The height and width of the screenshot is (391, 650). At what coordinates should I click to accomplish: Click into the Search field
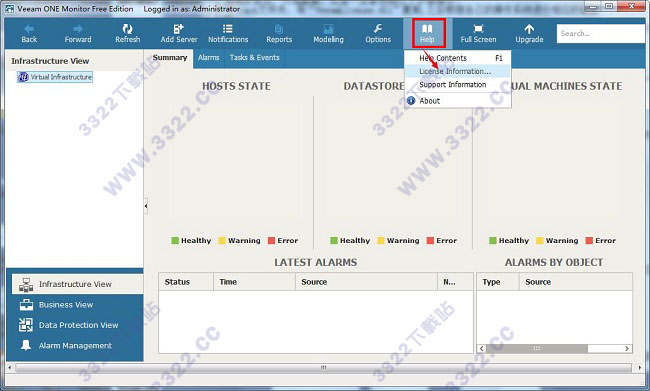click(x=601, y=34)
